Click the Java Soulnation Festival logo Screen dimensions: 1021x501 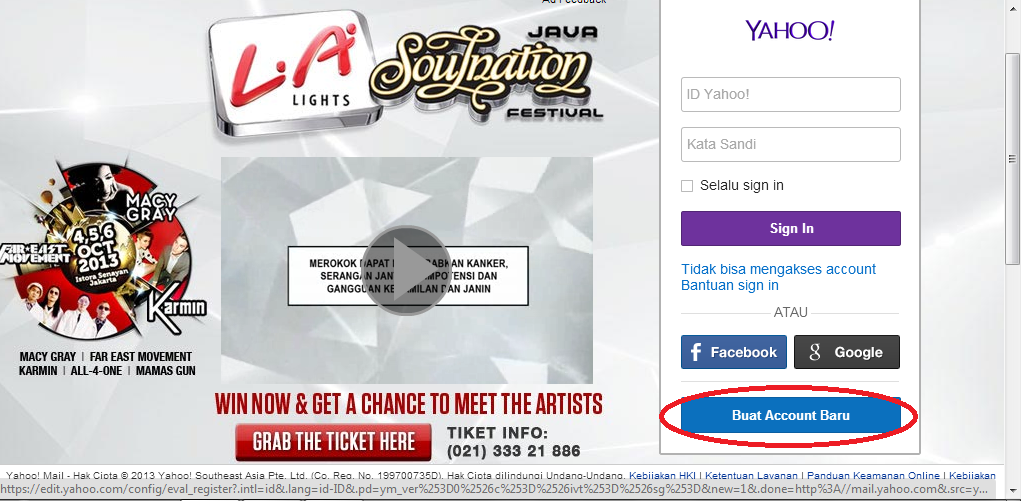[x=488, y=72]
